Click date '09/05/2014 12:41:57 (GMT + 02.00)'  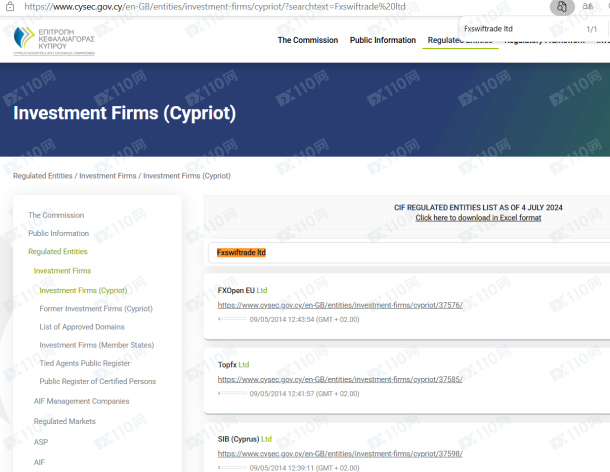tap(305, 394)
